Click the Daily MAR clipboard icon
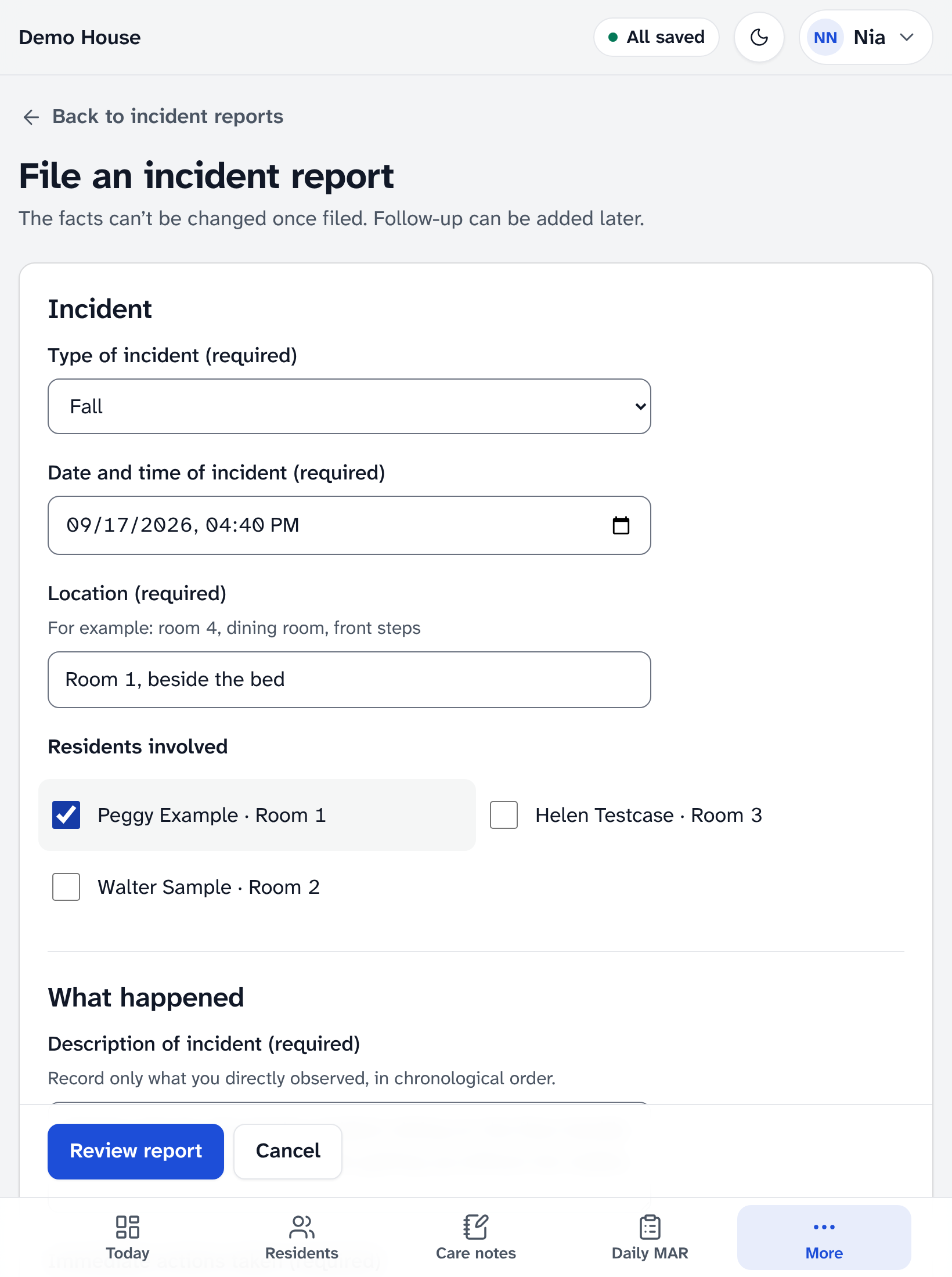 click(x=650, y=1227)
